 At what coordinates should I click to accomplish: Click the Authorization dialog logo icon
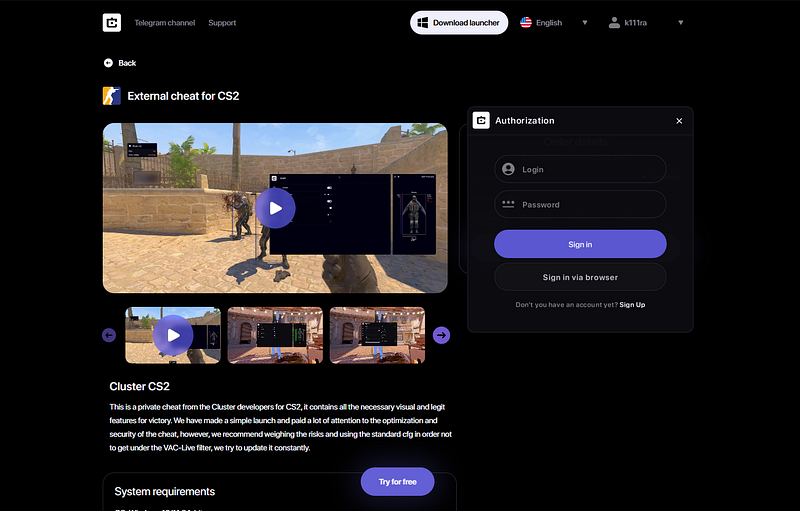[x=481, y=120]
